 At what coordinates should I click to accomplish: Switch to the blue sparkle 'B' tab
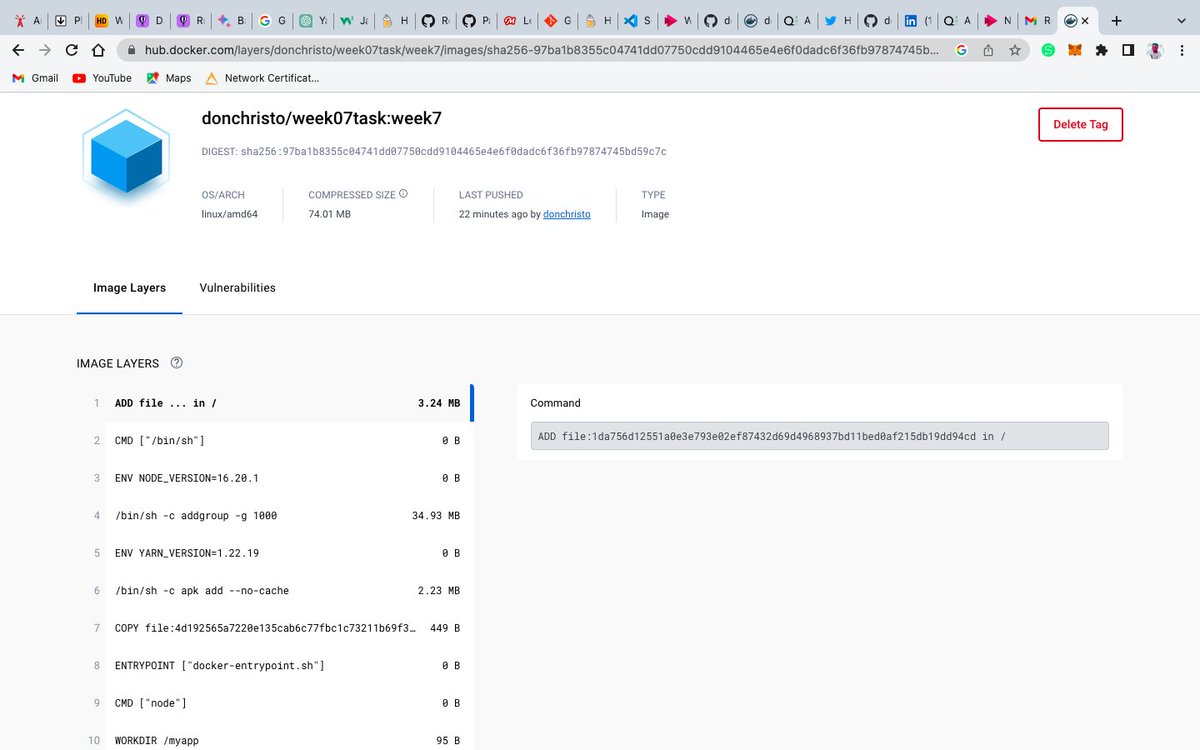232,20
